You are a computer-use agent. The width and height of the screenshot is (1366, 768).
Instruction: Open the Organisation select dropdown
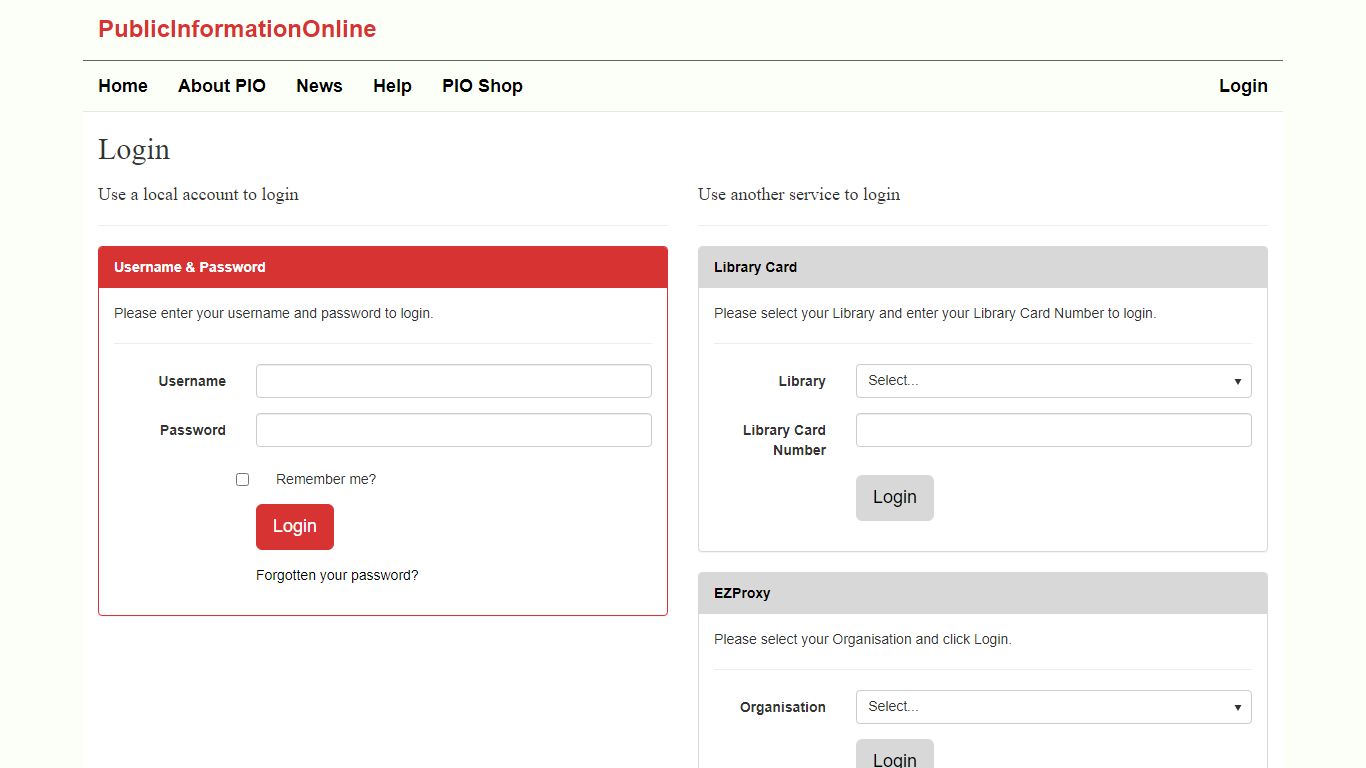pos(1054,707)
